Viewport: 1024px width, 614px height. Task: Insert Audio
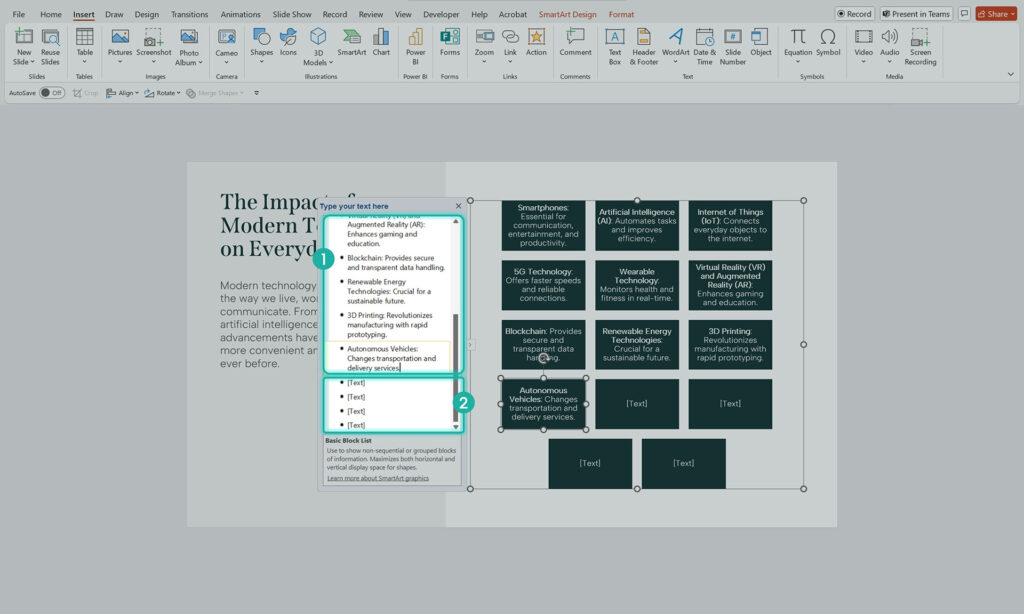(x=889, y=46)
